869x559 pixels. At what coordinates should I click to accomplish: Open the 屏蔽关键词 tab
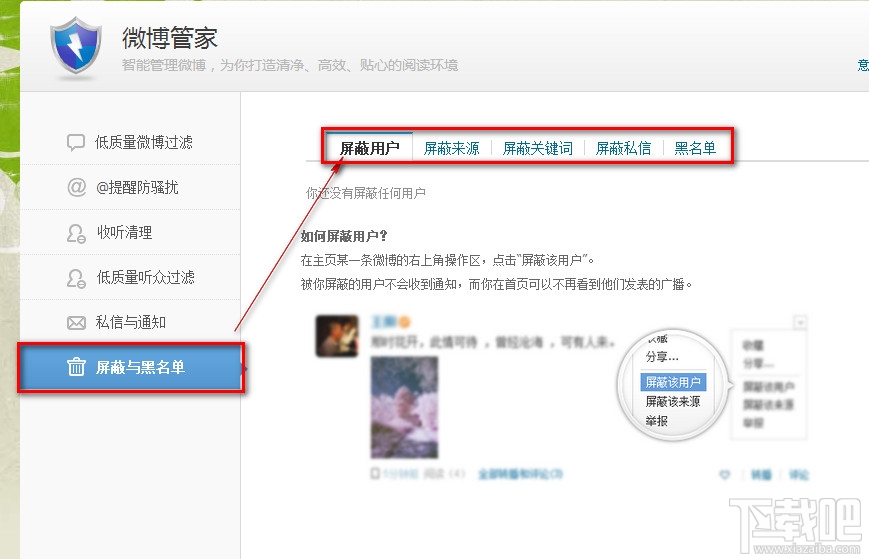[538, 148]
